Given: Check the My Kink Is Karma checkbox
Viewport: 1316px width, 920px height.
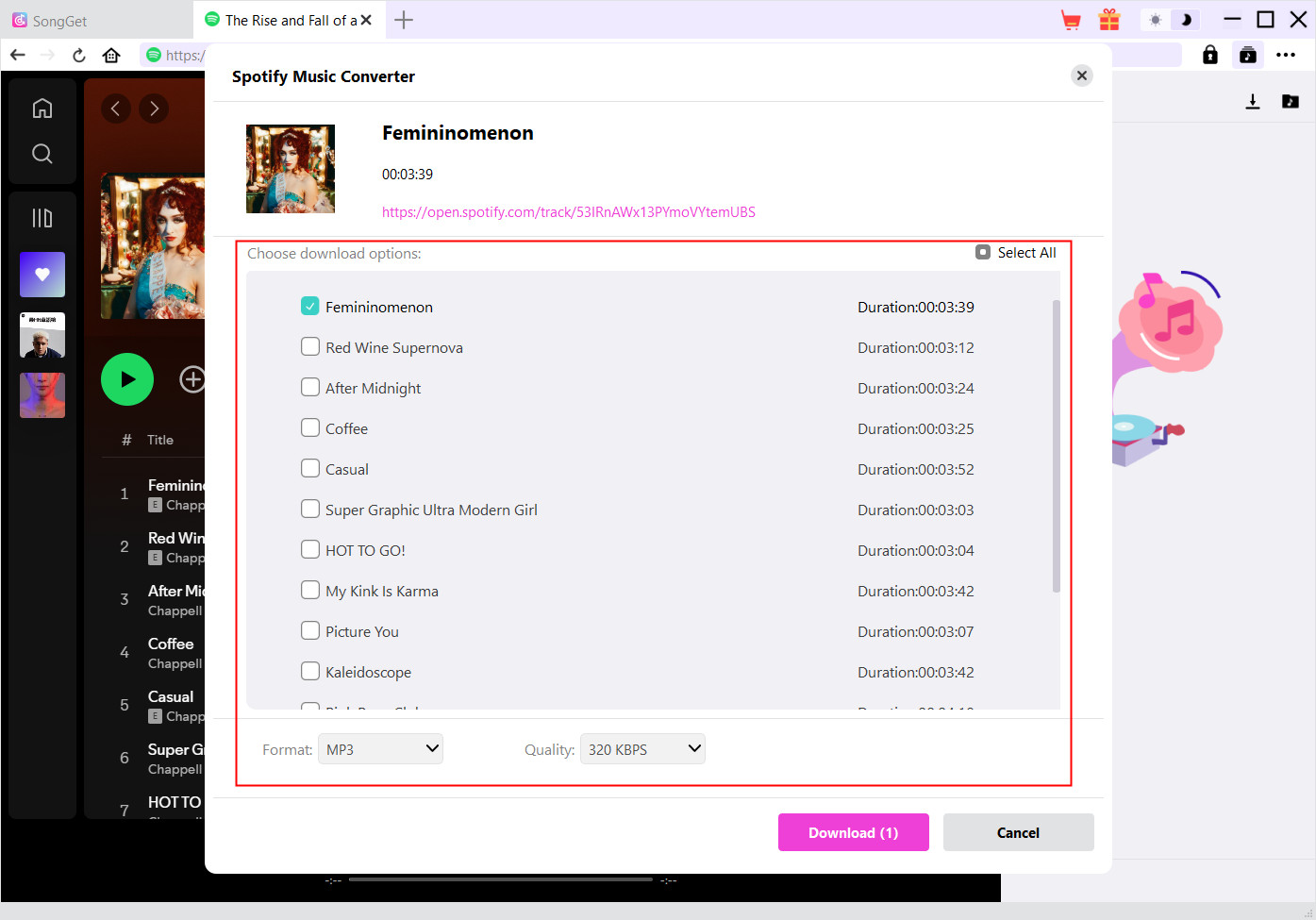Looking at the screenshot, I should click(310, 590).
